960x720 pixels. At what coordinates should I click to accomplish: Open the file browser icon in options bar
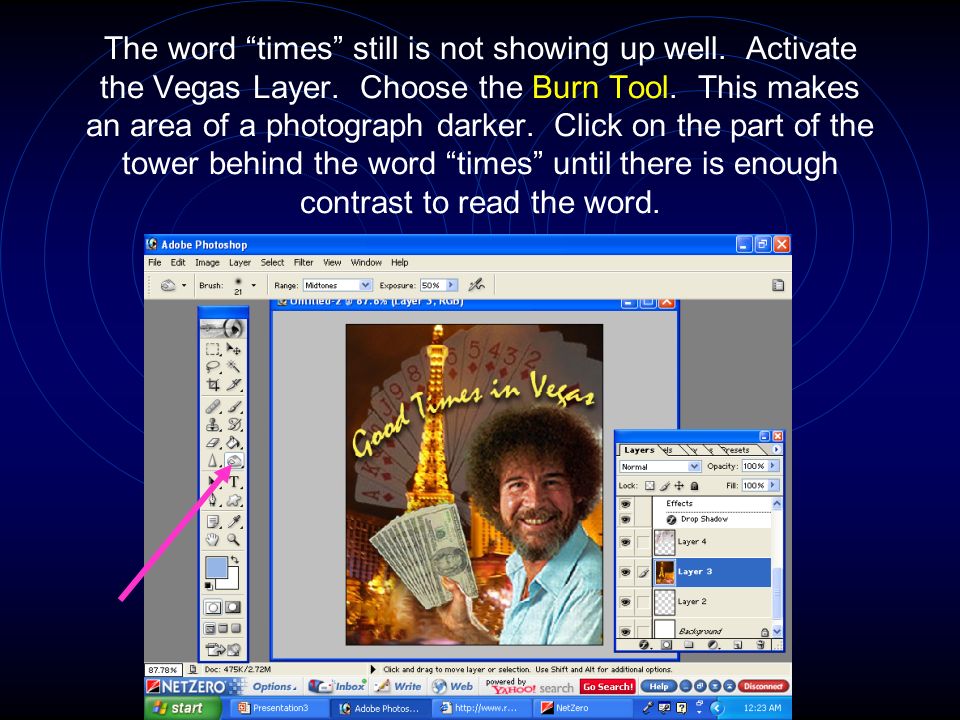778,285
